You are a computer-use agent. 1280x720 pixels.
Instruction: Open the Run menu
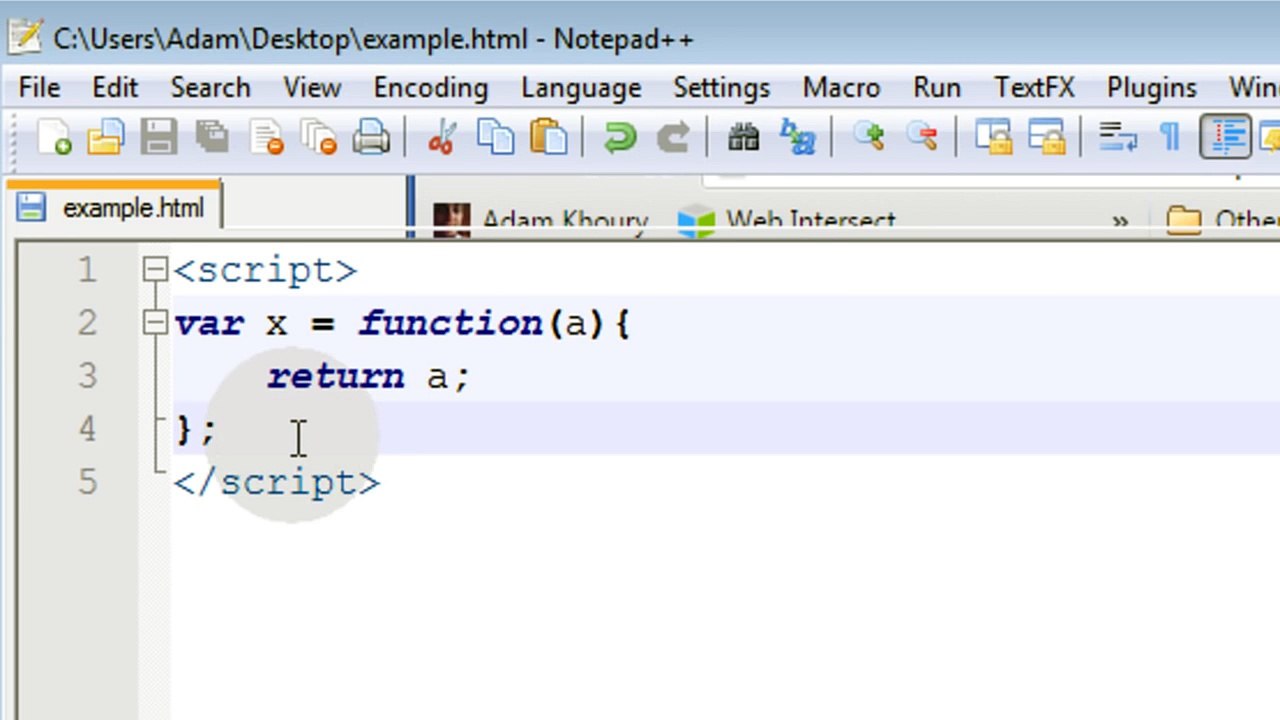[937, 88]
